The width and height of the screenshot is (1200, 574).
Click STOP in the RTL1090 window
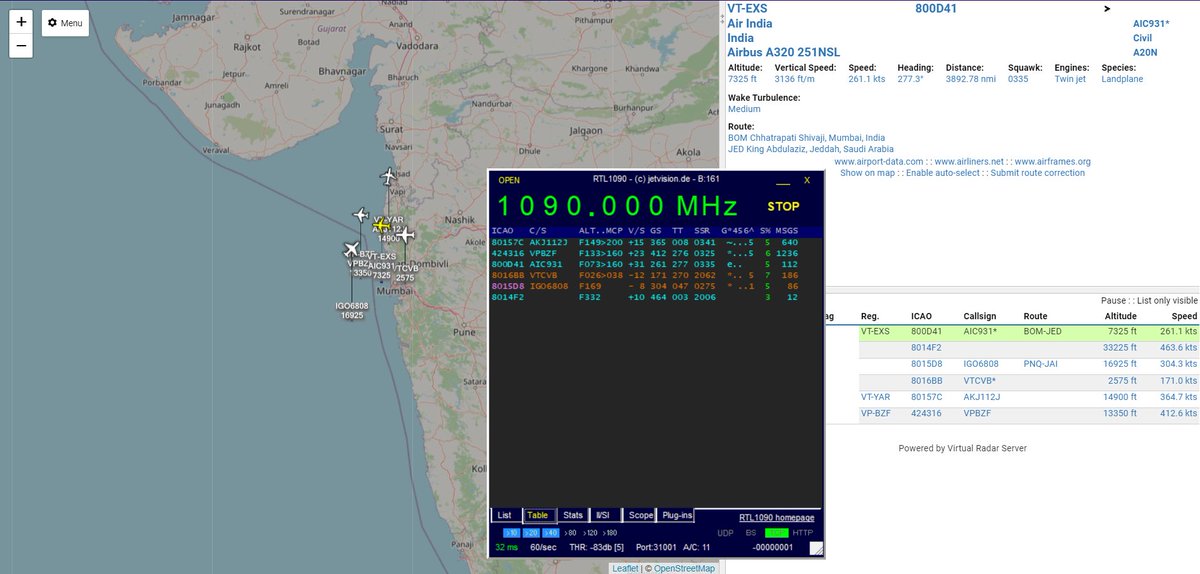pyautogui.click(x=783, y=207)
